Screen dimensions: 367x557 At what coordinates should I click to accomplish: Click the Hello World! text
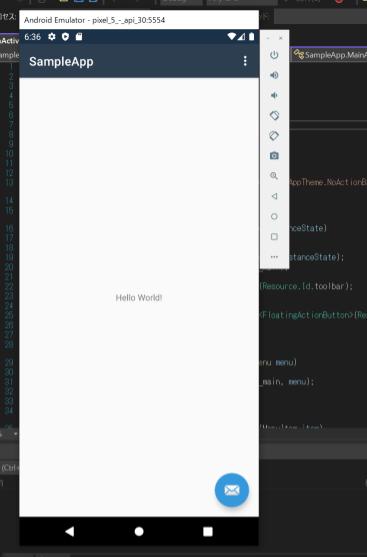pos(139,298)
